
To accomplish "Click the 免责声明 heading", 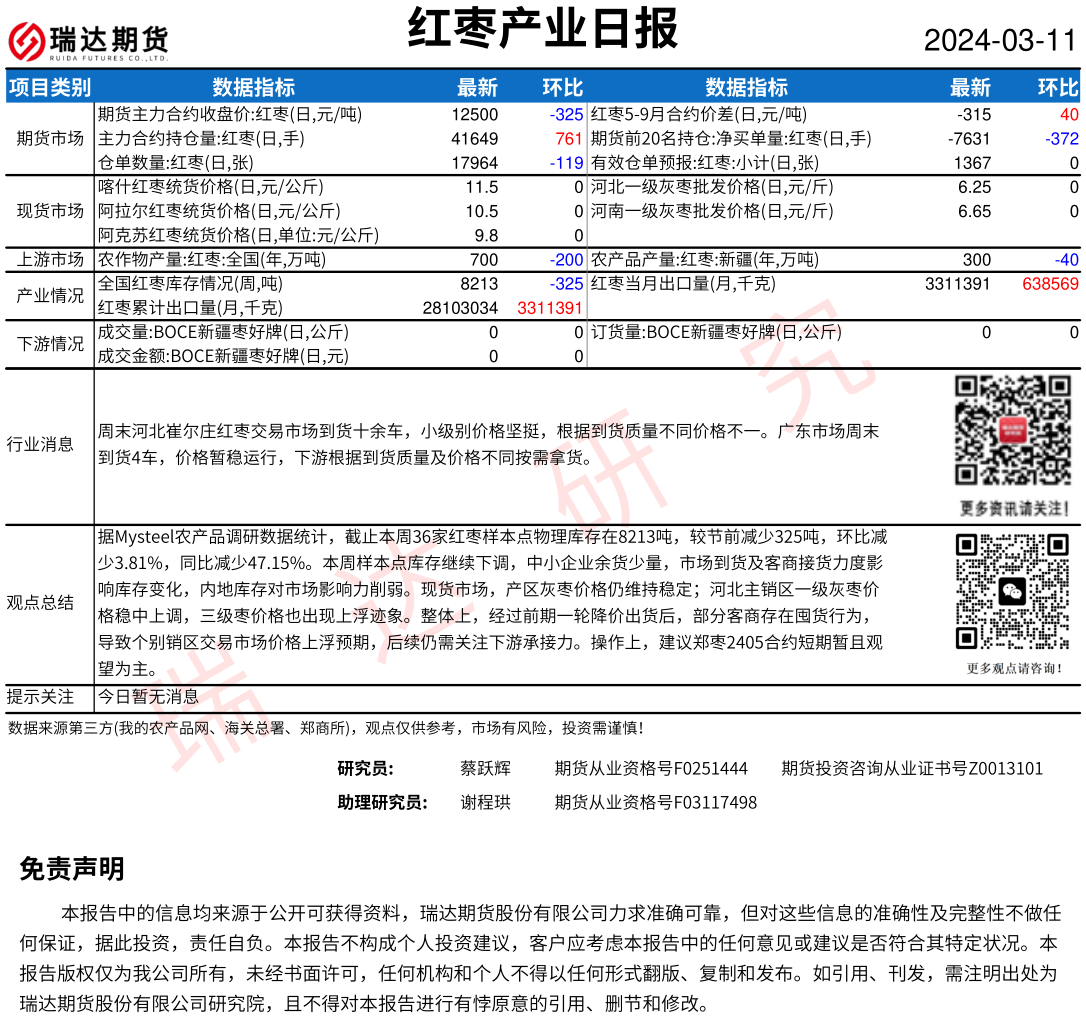I will (x=72, y=869).
